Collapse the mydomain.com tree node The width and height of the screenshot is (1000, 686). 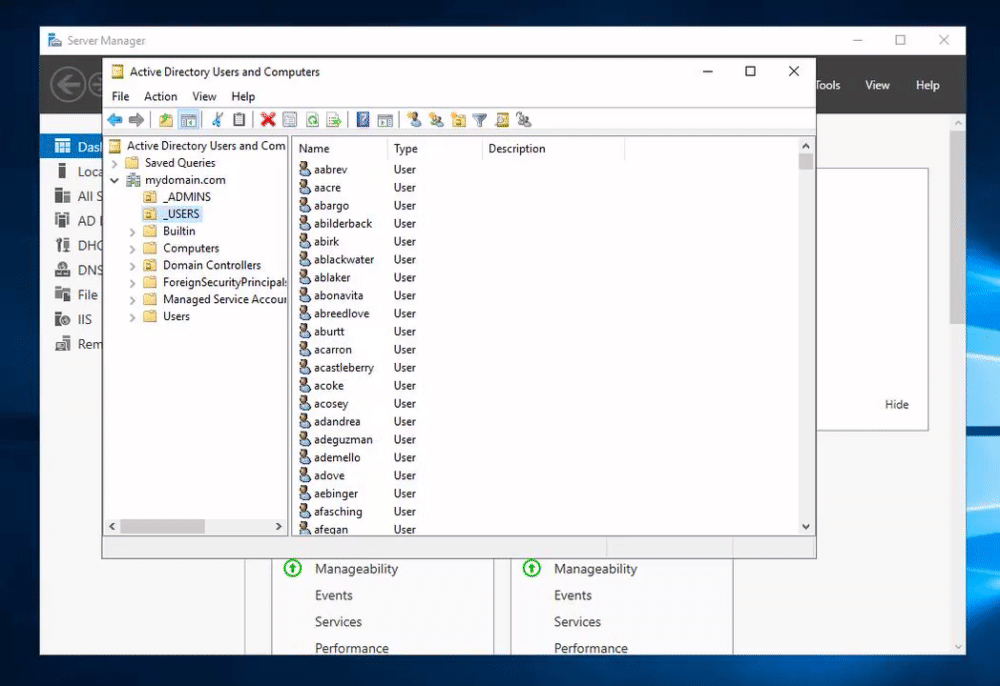click(116, 180)
